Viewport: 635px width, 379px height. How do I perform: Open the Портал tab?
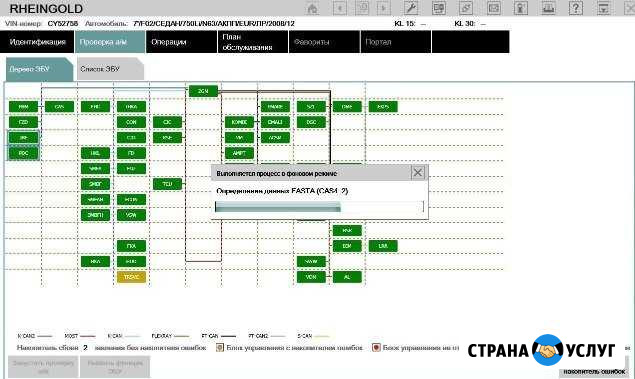(396, 42)
